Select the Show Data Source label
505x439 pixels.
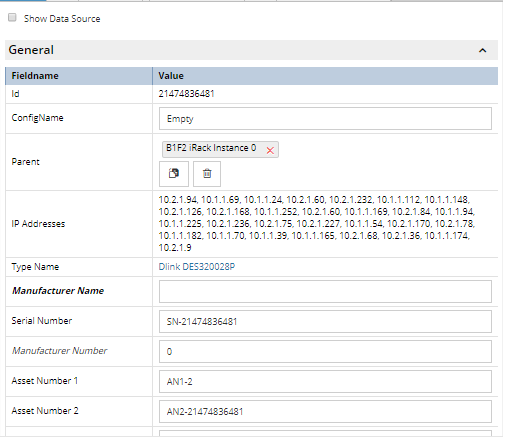[x=62, y=19]
